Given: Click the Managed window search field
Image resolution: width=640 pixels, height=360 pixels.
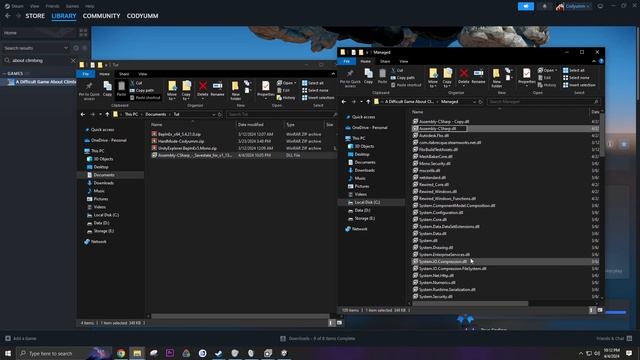Looking at the screenshot, I should [544, 102].
